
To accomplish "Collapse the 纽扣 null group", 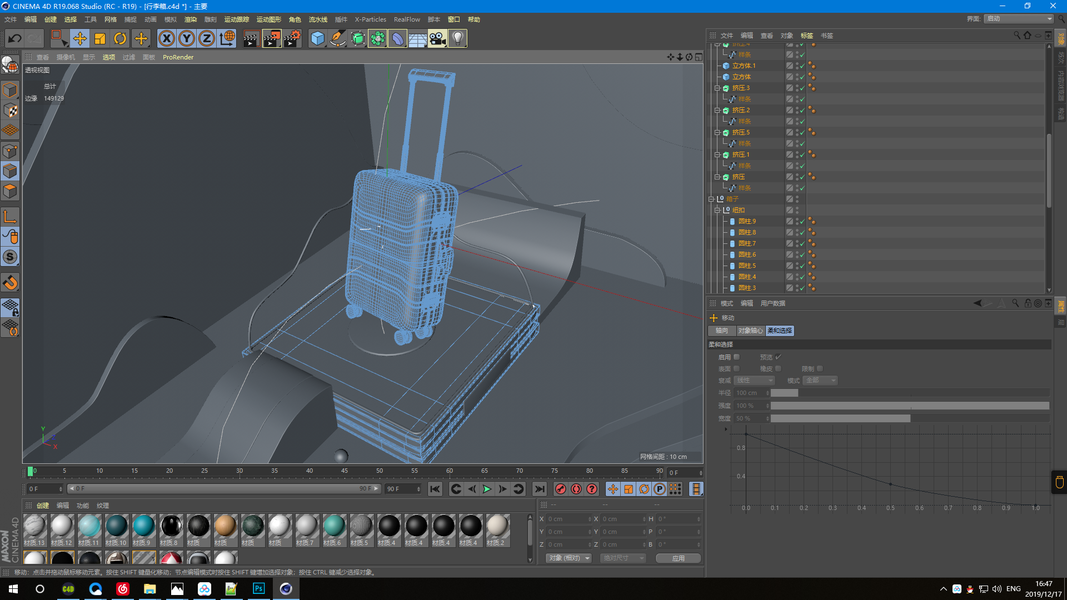I will [717, 210].
